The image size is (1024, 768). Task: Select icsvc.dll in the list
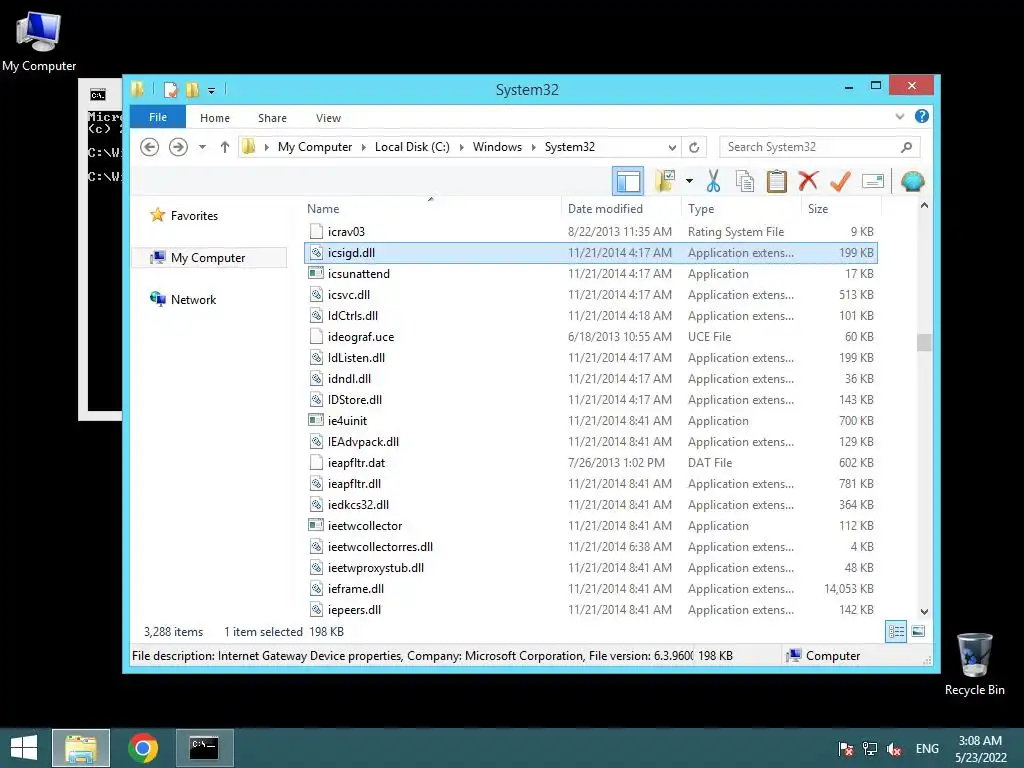pos(590,295)
